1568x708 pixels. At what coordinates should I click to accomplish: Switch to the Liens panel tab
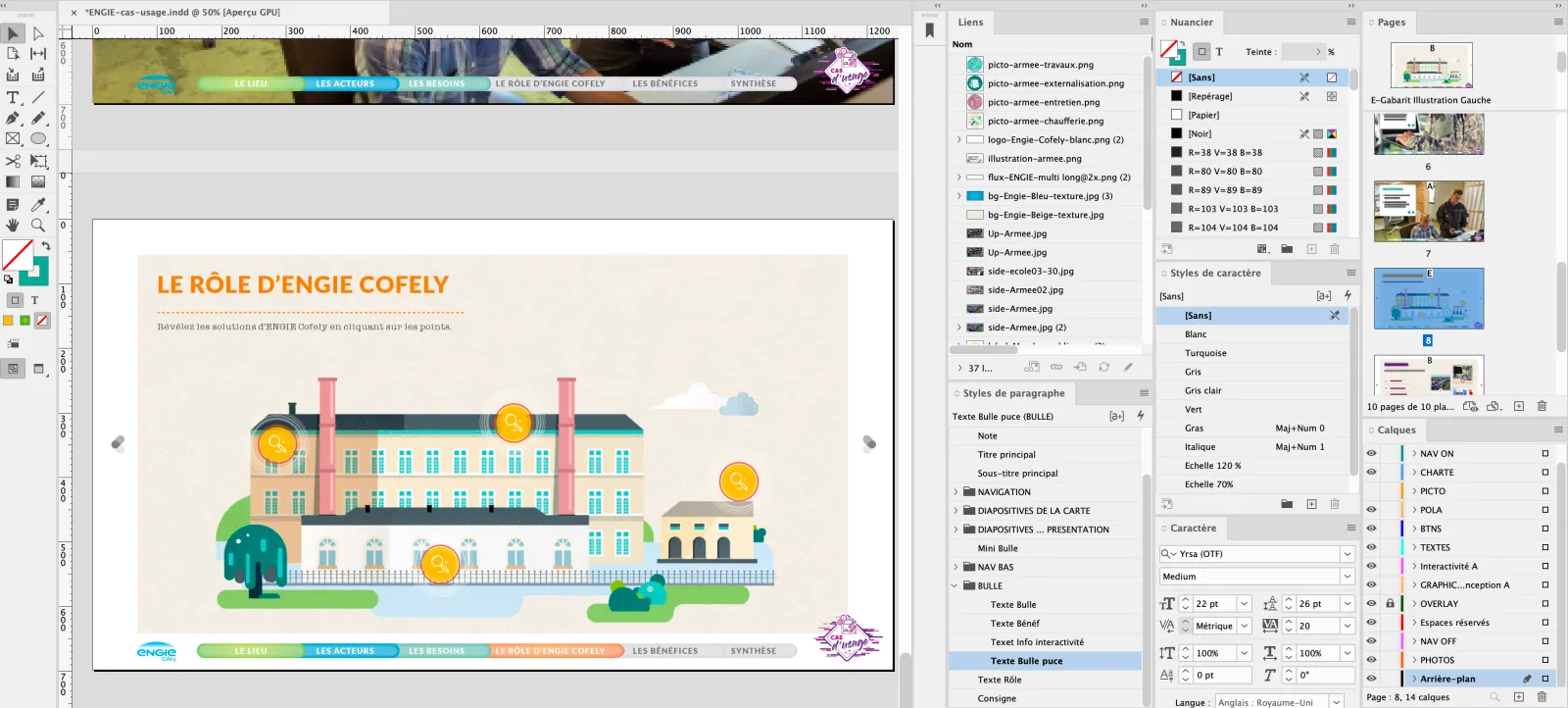(x=970, y=22)
